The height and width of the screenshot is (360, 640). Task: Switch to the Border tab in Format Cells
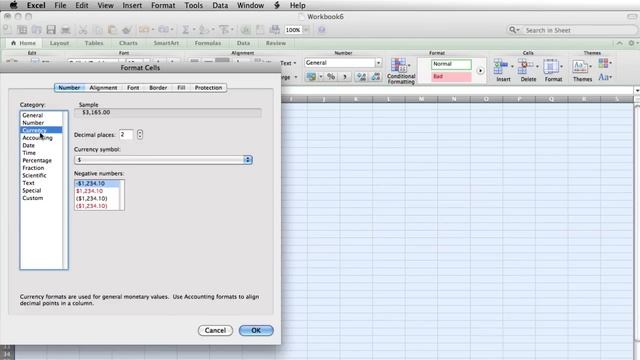point(158,88)
